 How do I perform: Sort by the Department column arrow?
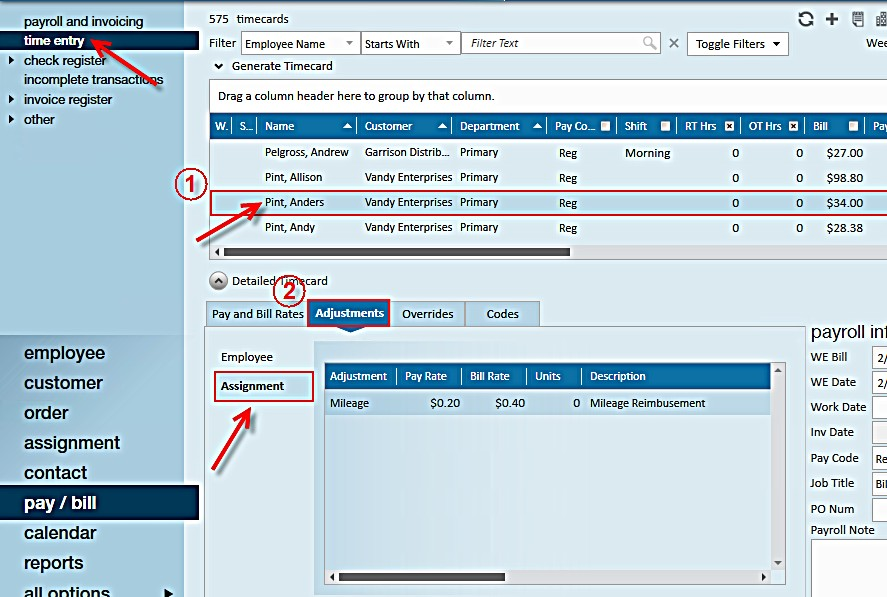tap(537, 126)
